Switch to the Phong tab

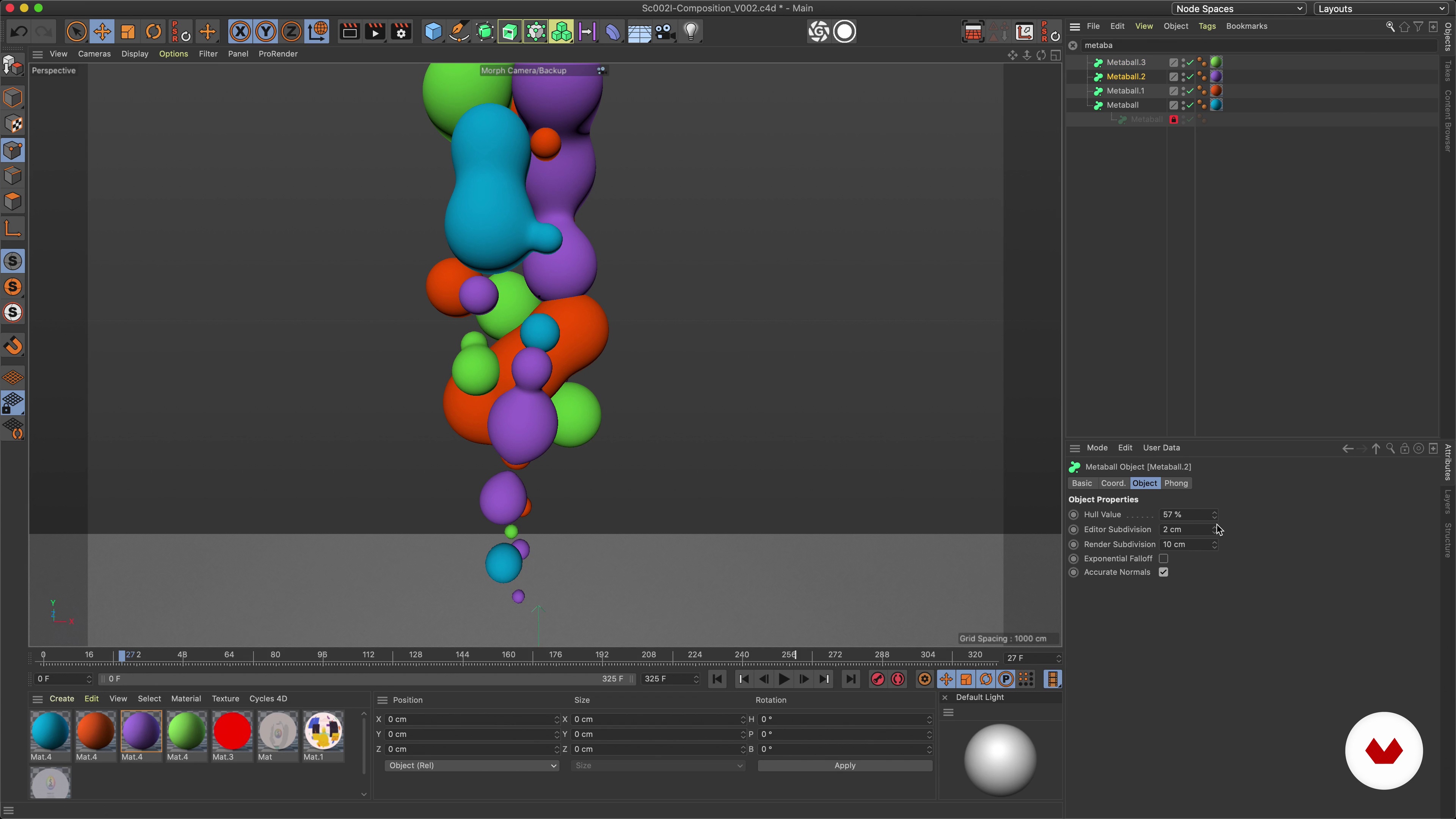tap(1176, 483)
